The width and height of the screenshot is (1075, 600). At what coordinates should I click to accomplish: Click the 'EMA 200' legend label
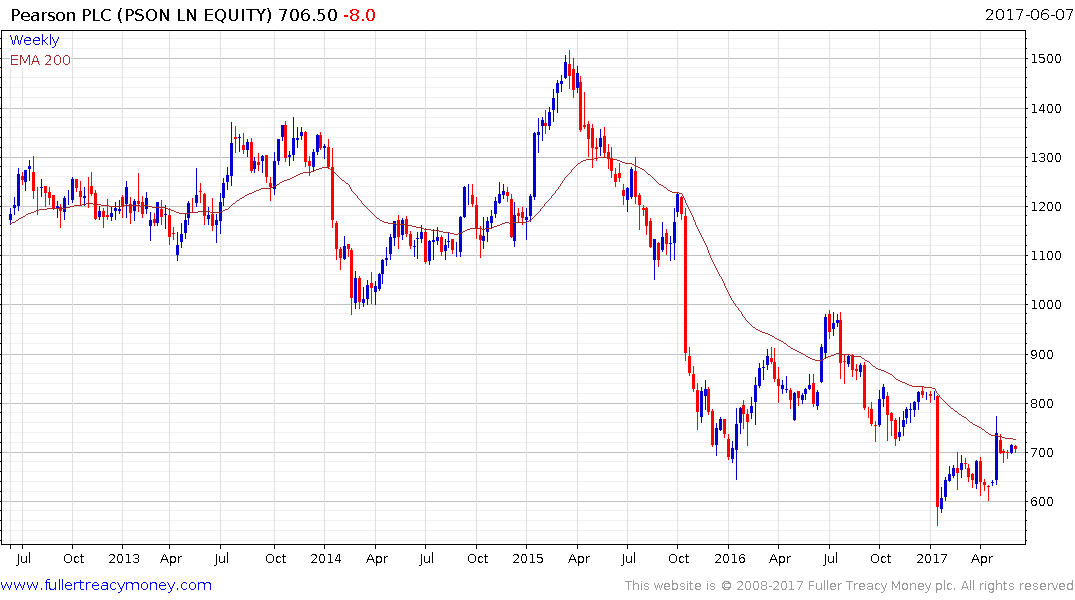tap(40, 60)
